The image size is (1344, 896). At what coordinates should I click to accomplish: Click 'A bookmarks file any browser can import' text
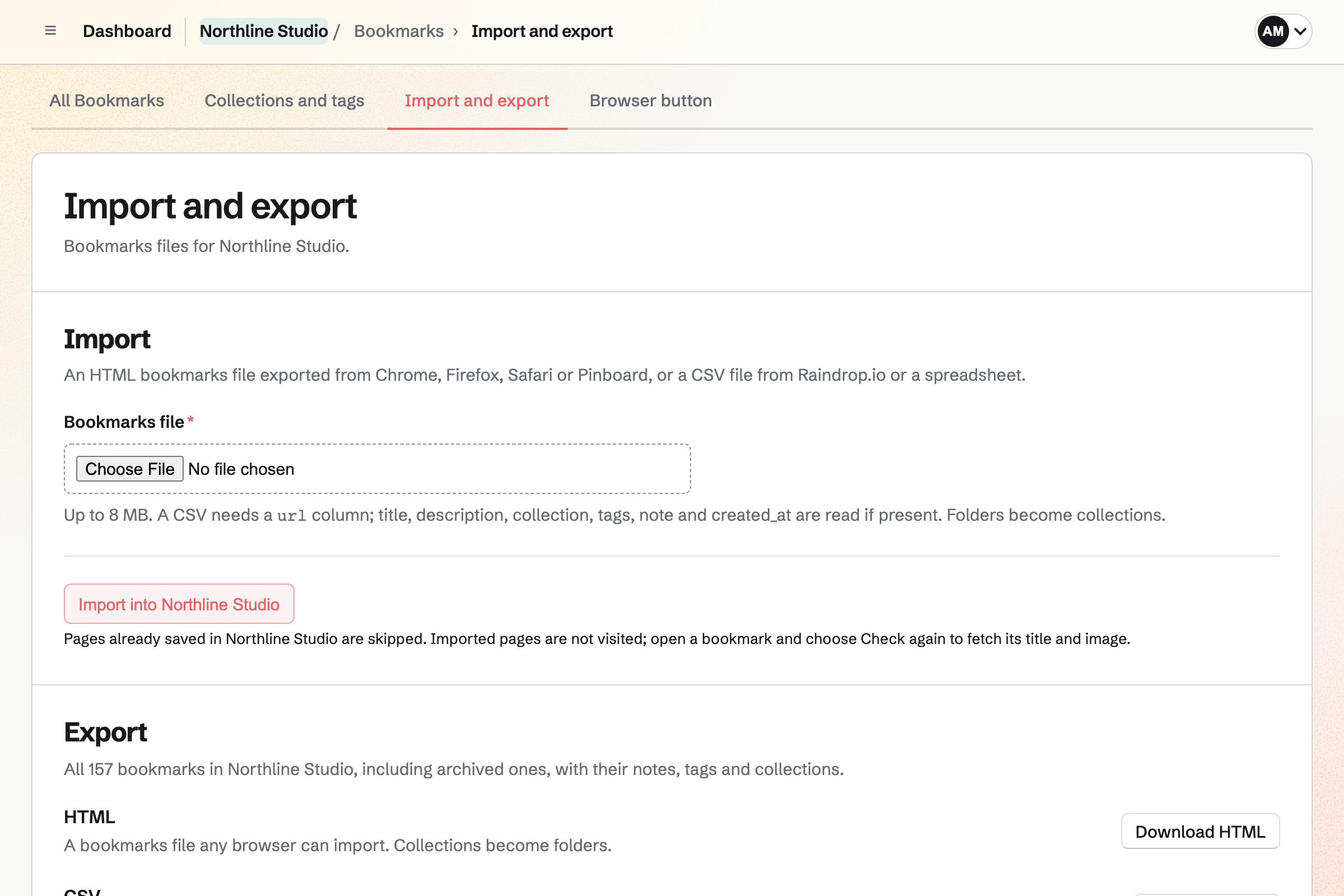pos(338,845)
